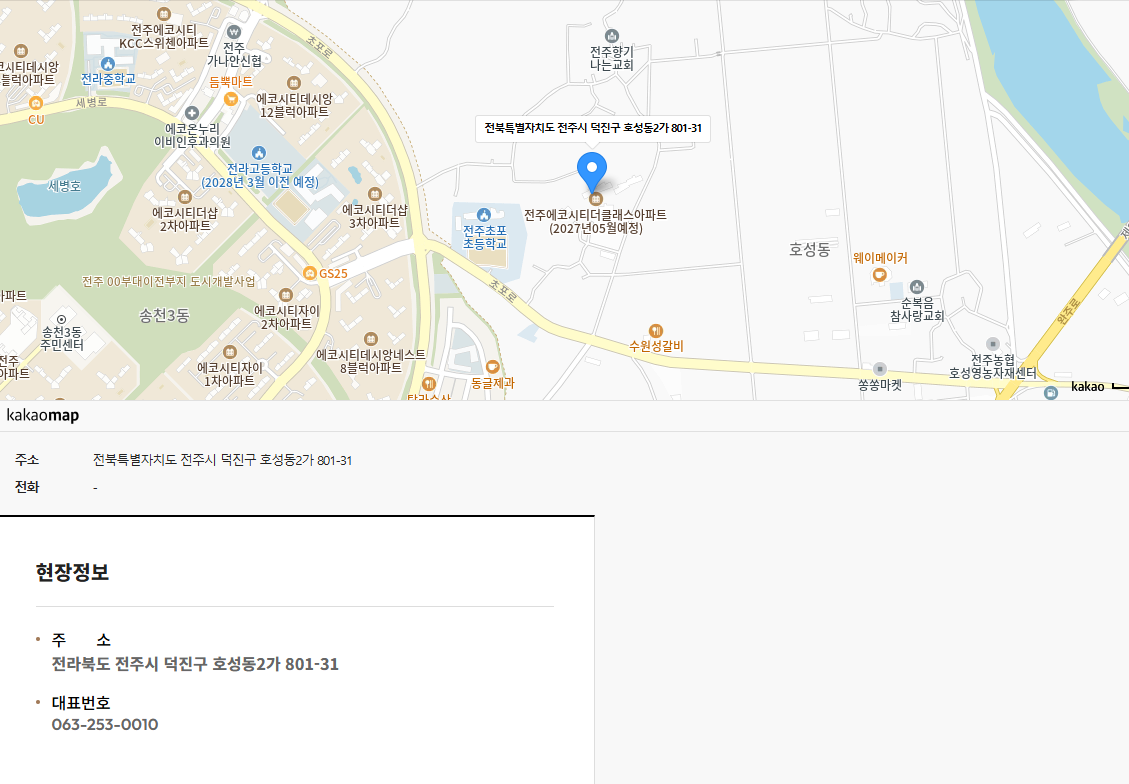Click the 쏭쏭마켓 shop icon
The height and width of the screenshot is (784, 1129).
click(x=879, y=369)
